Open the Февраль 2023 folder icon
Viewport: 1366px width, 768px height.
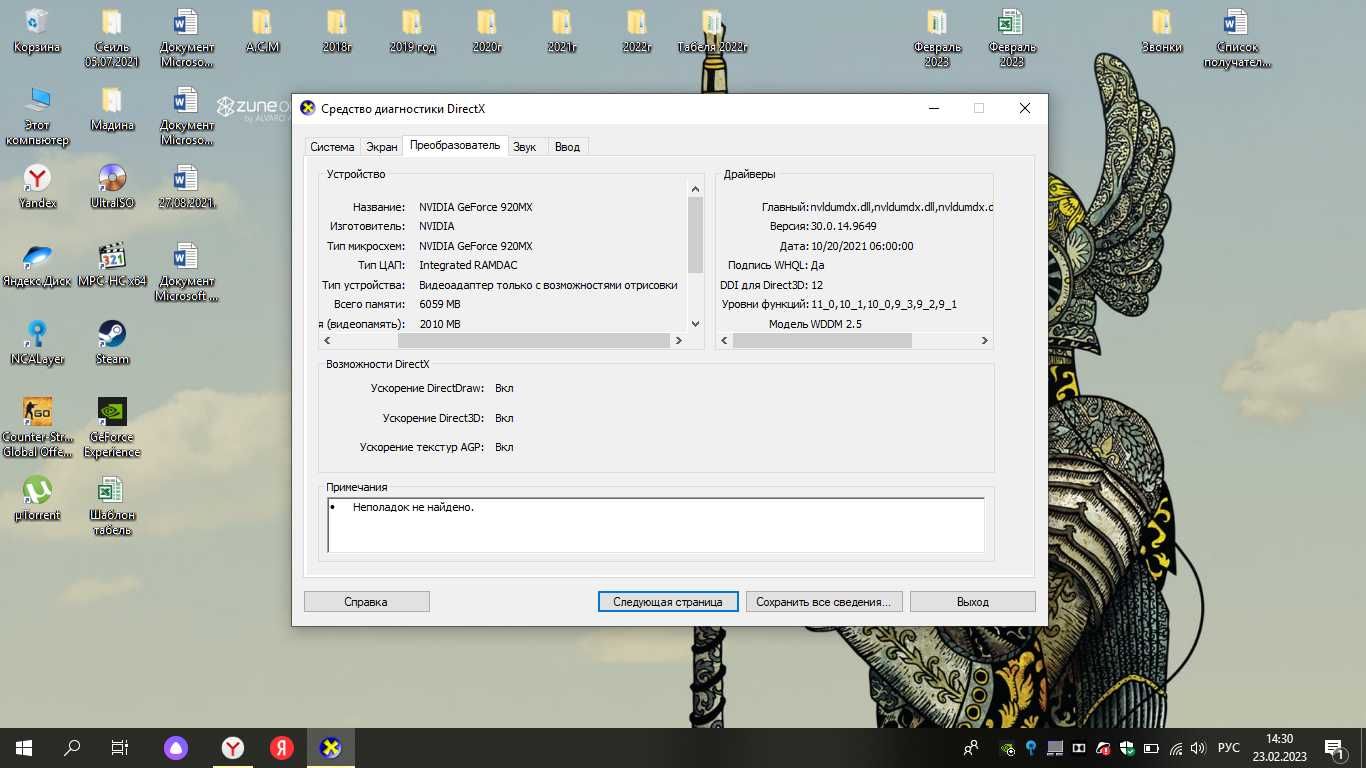[937, 38]
